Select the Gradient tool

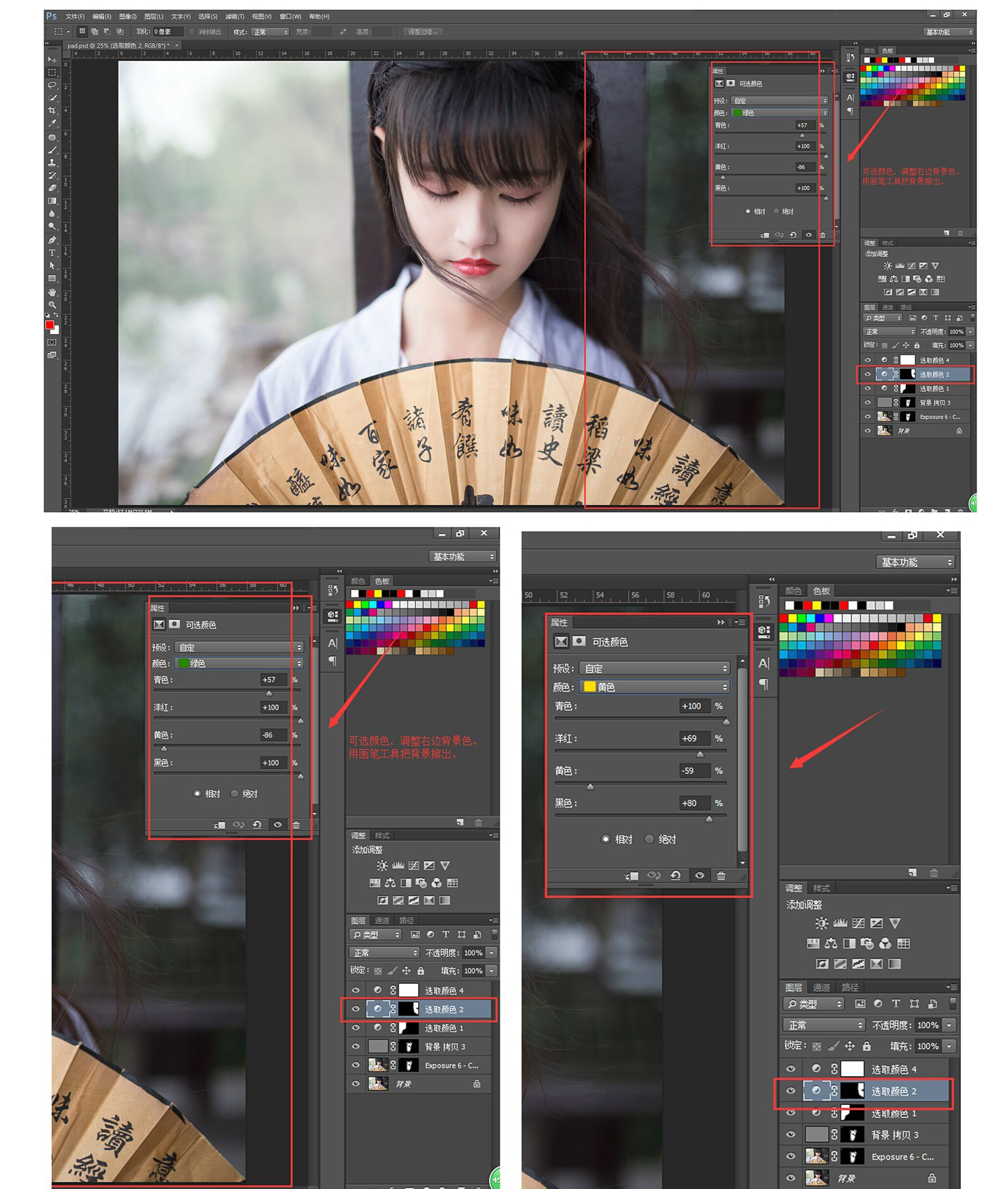52,201
